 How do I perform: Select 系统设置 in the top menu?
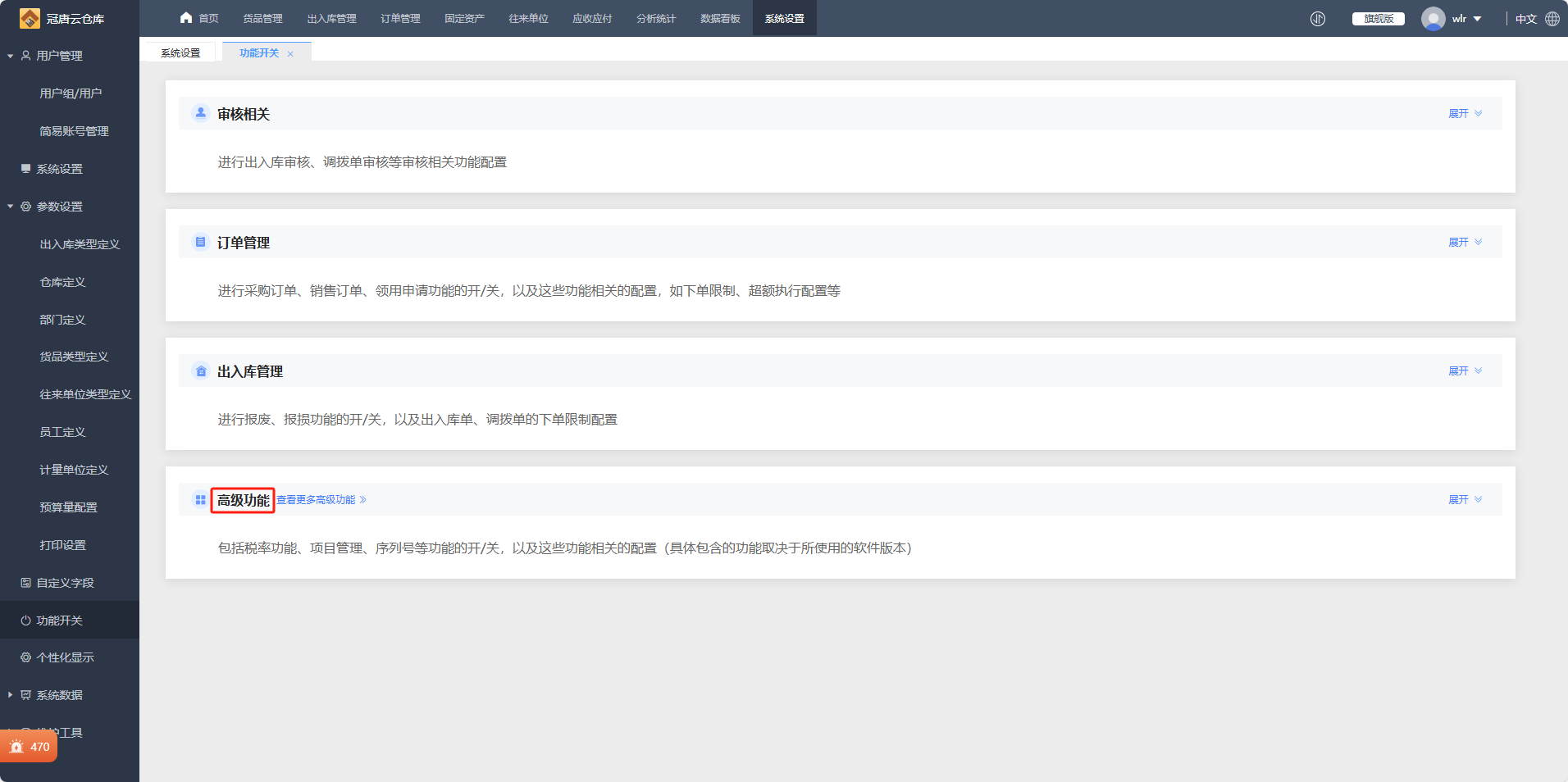tap(784, 19)
